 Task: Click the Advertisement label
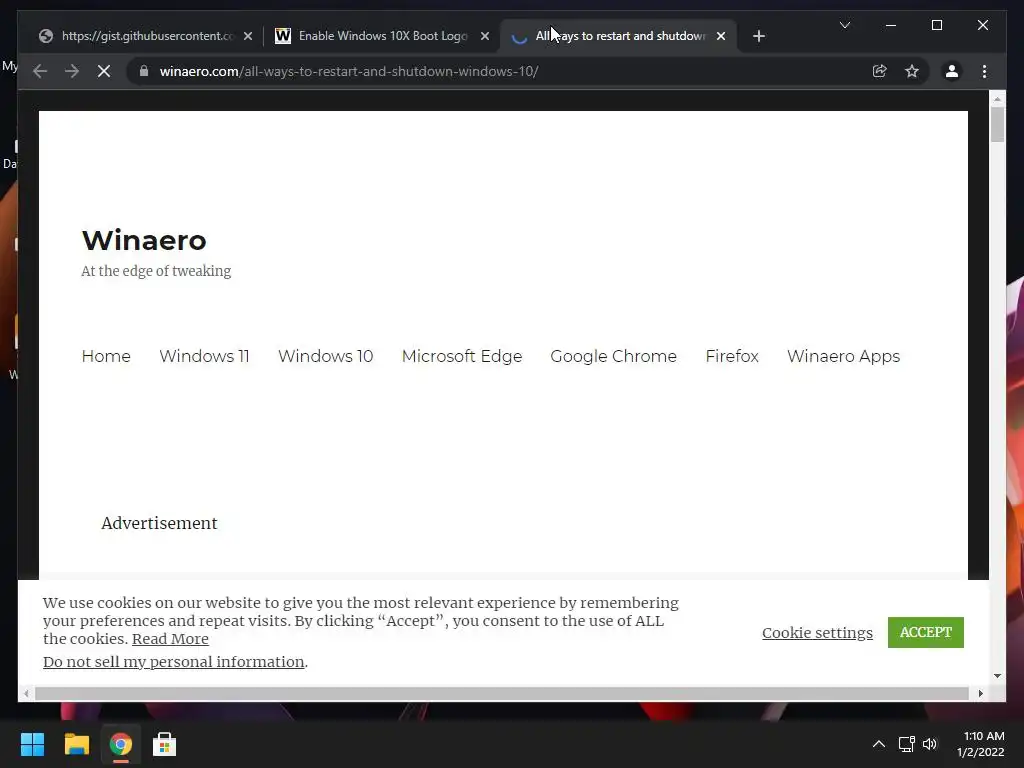point(159,523)
